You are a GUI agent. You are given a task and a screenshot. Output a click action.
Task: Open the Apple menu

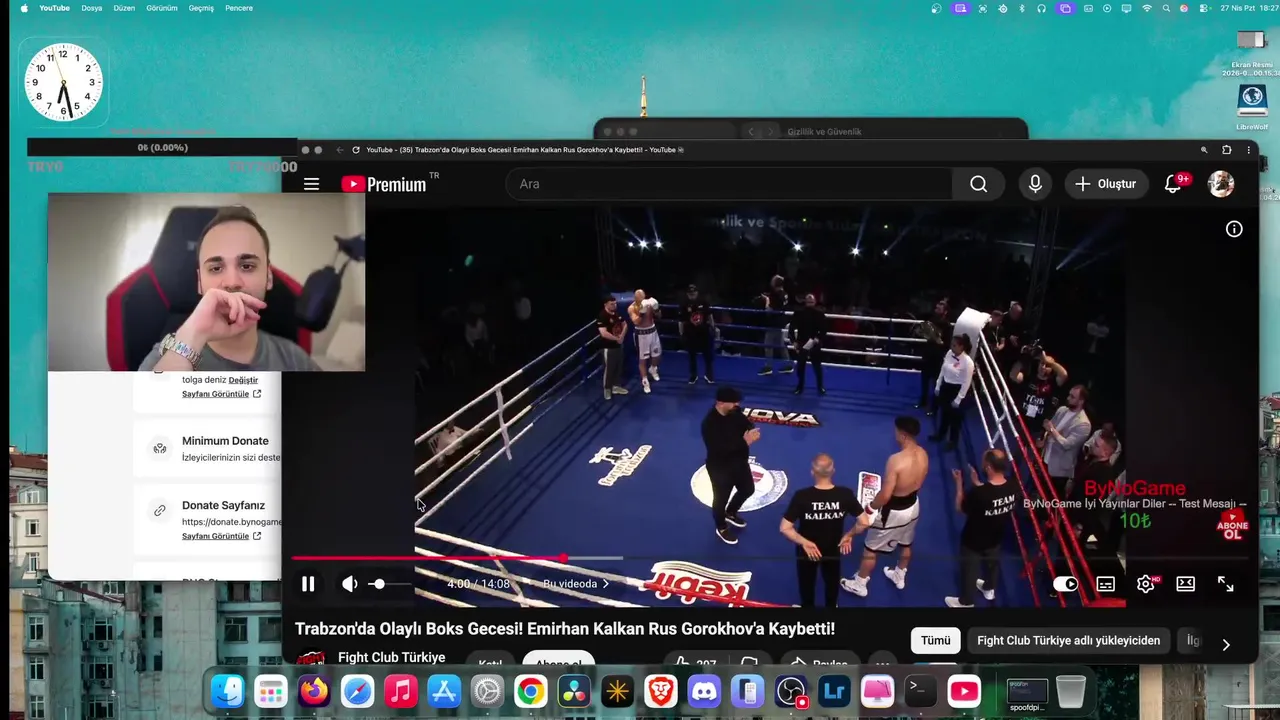24,8
